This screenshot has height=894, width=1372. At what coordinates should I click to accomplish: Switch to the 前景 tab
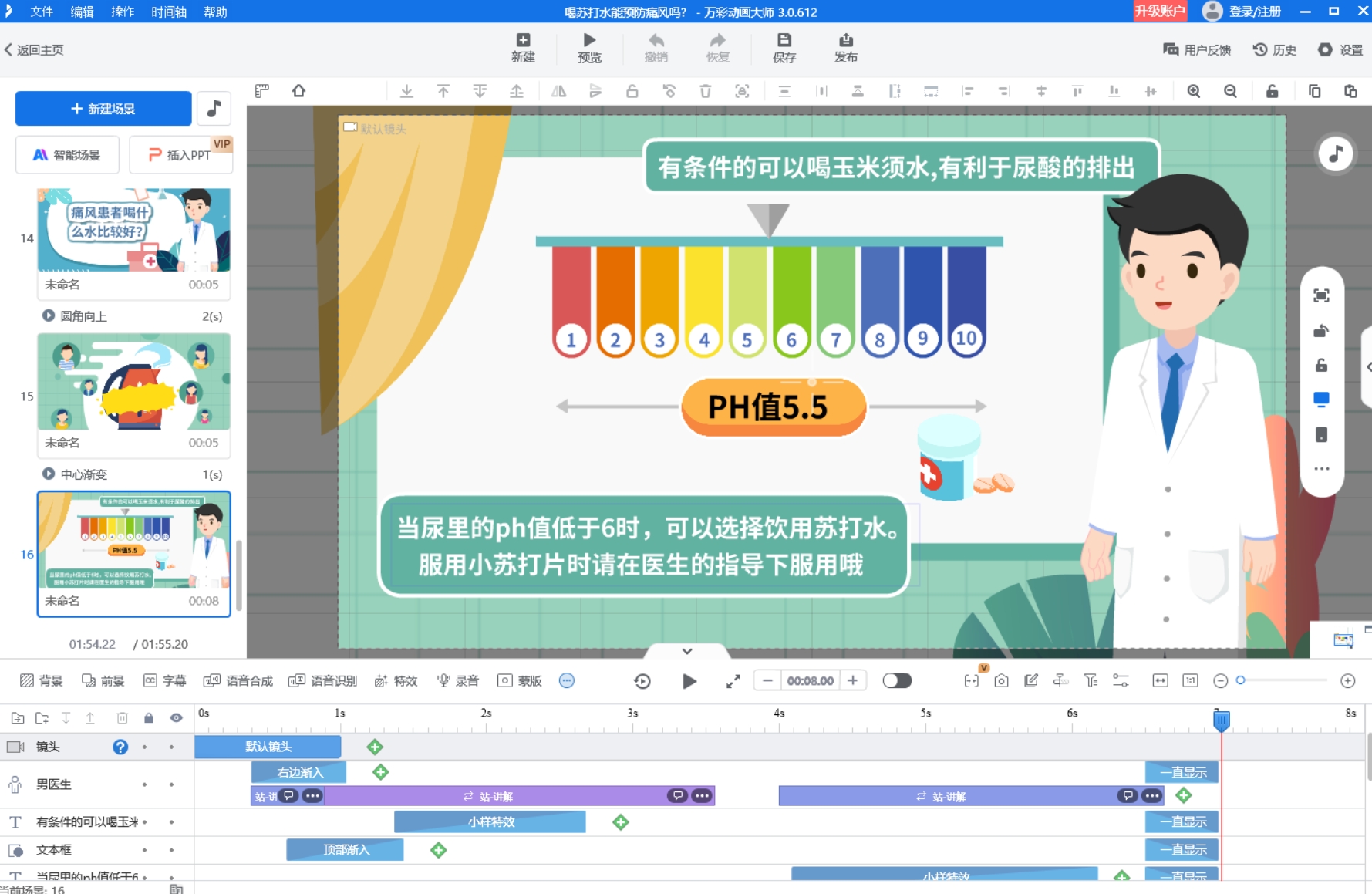[x=103, y=680]
